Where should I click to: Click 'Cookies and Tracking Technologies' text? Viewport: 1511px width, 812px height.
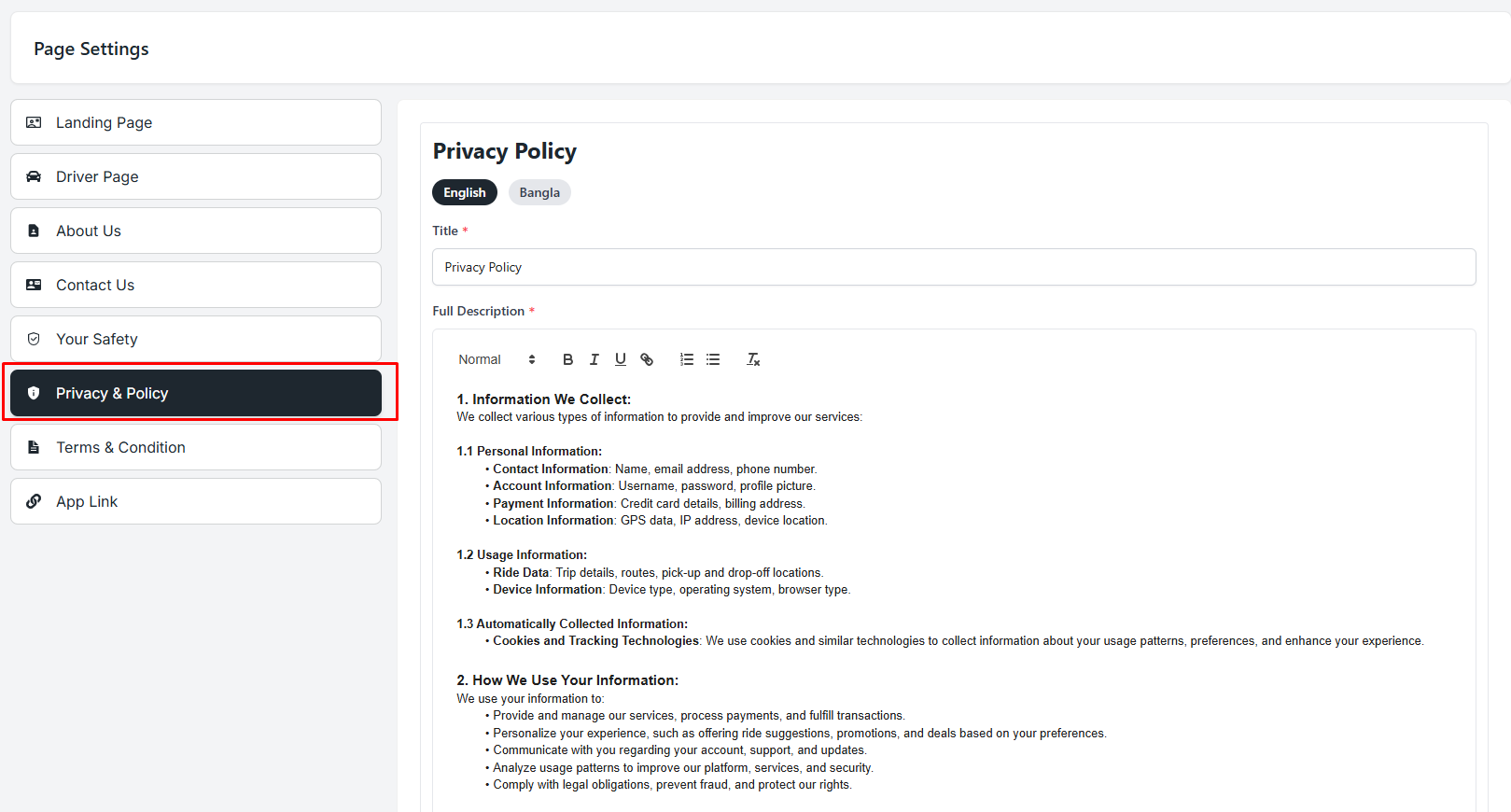click(x=595, y=641)
